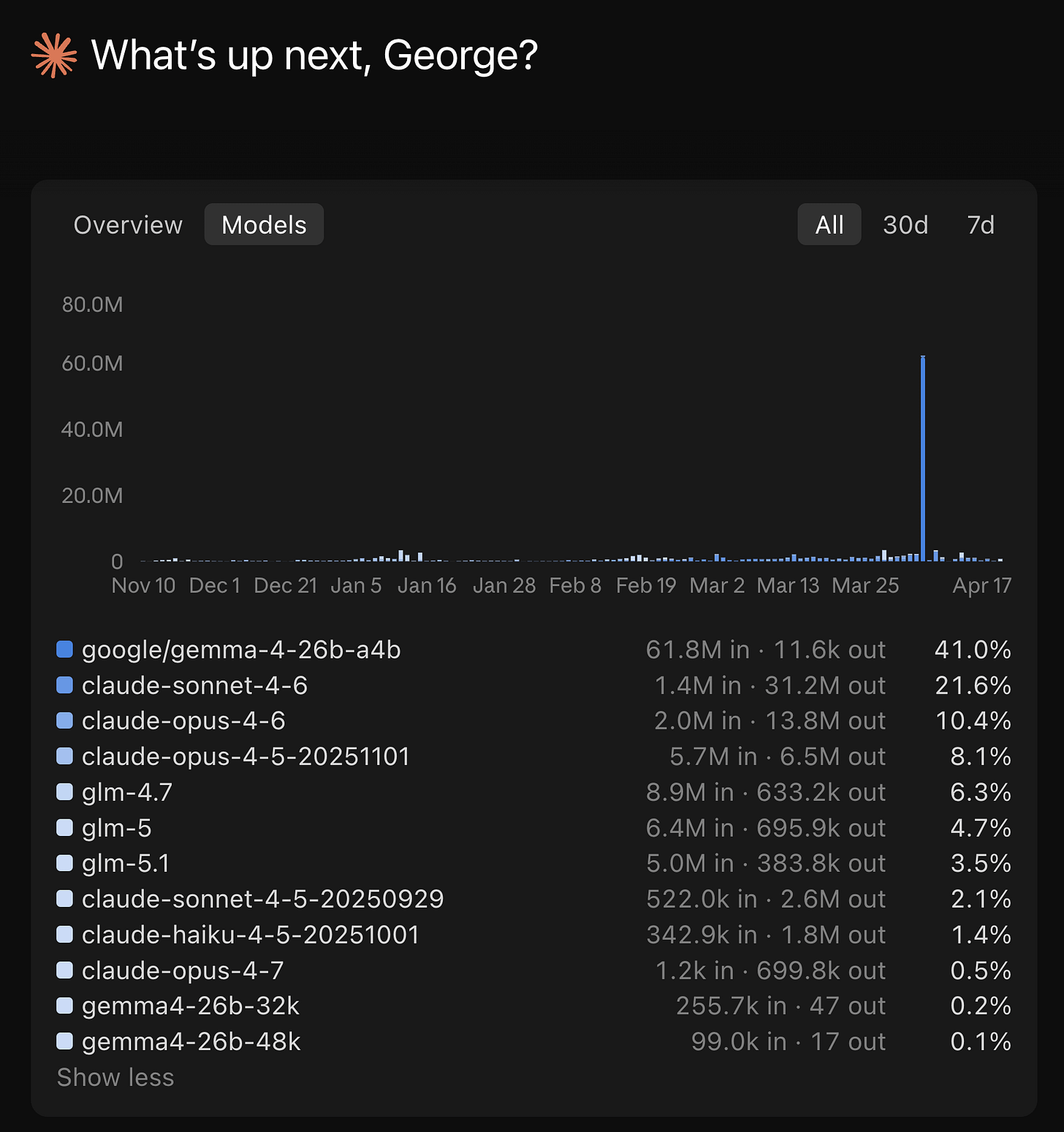The height and width of the screenshot is (1132, 1064).
Task: Click the claude-sonnet-4-6 model name
Action: point(194,685)
